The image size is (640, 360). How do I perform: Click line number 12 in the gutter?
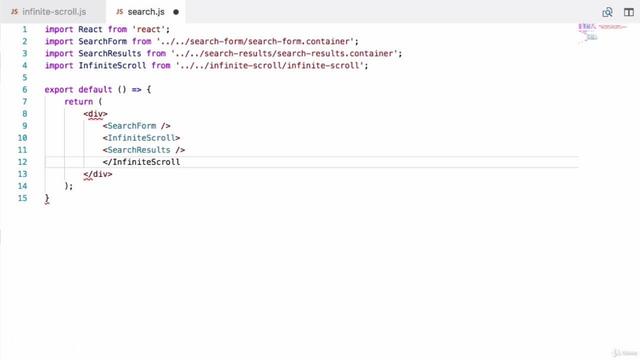click(x=22, y=162)
